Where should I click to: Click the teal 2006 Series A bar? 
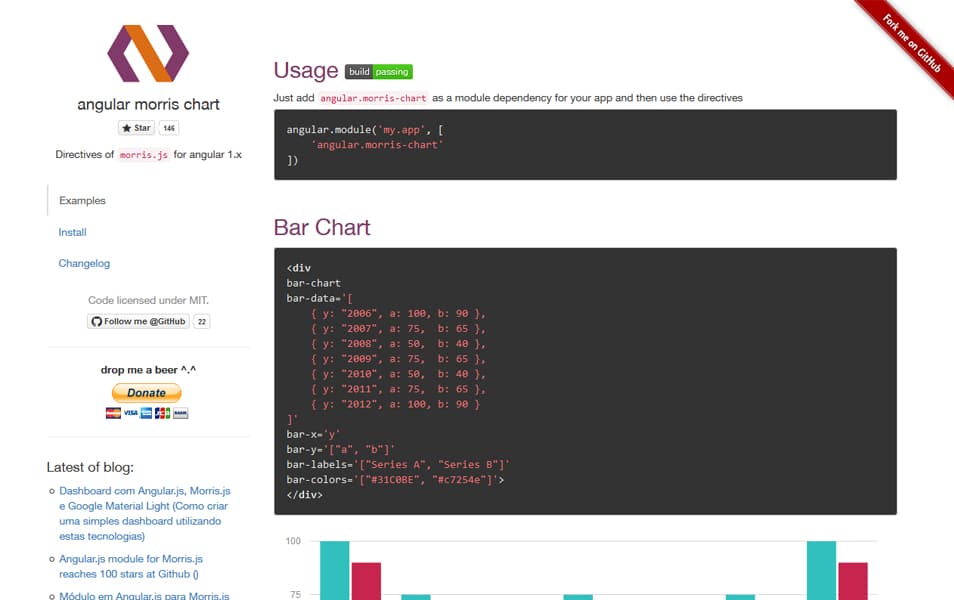point(335,570)
